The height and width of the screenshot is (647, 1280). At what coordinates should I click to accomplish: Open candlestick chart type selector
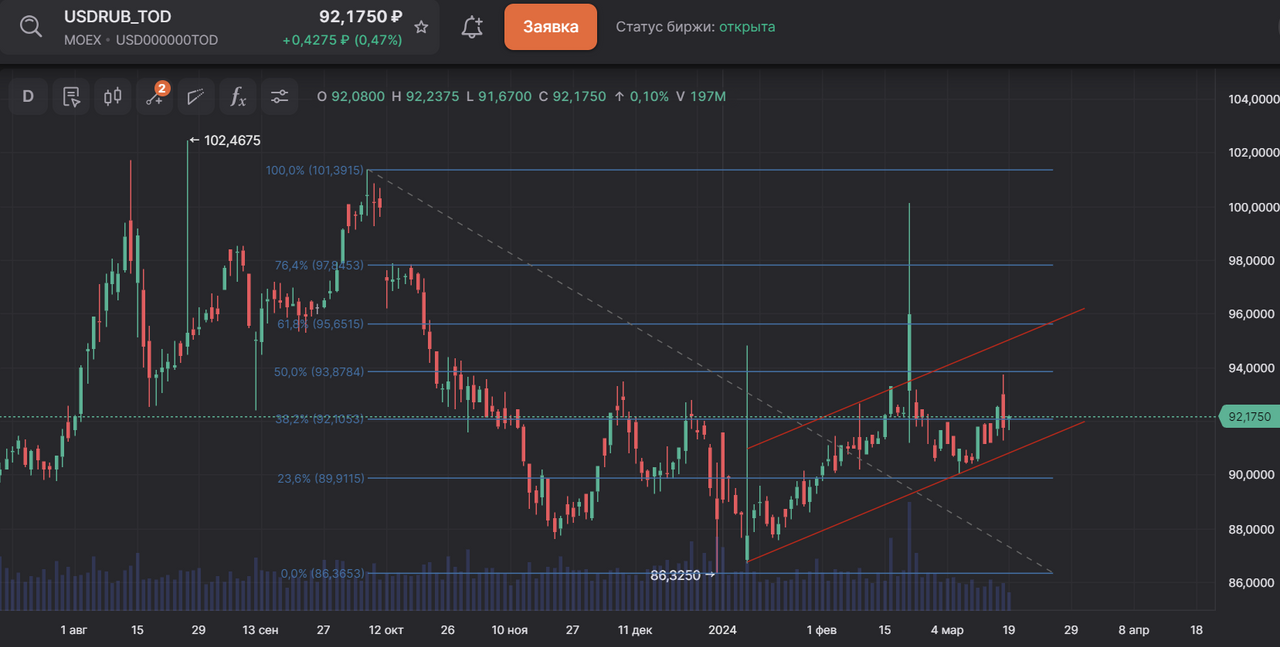point(113,97)
